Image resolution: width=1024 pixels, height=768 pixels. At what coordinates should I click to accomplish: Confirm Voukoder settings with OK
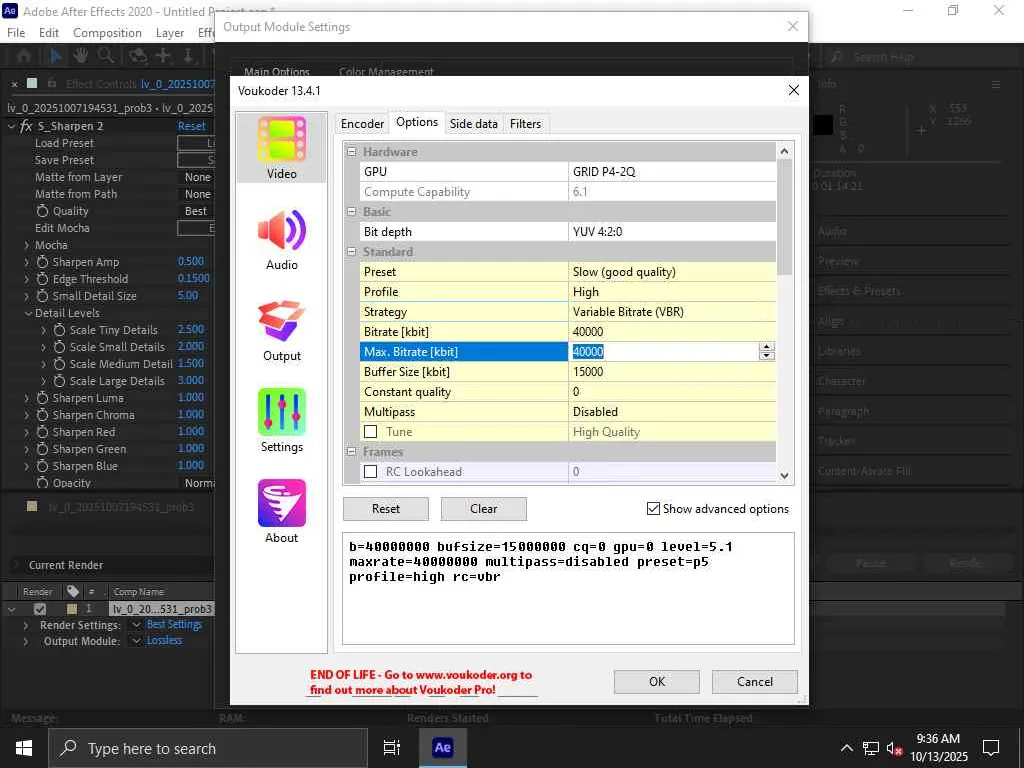pyautogui.click(x=656, y=681)
